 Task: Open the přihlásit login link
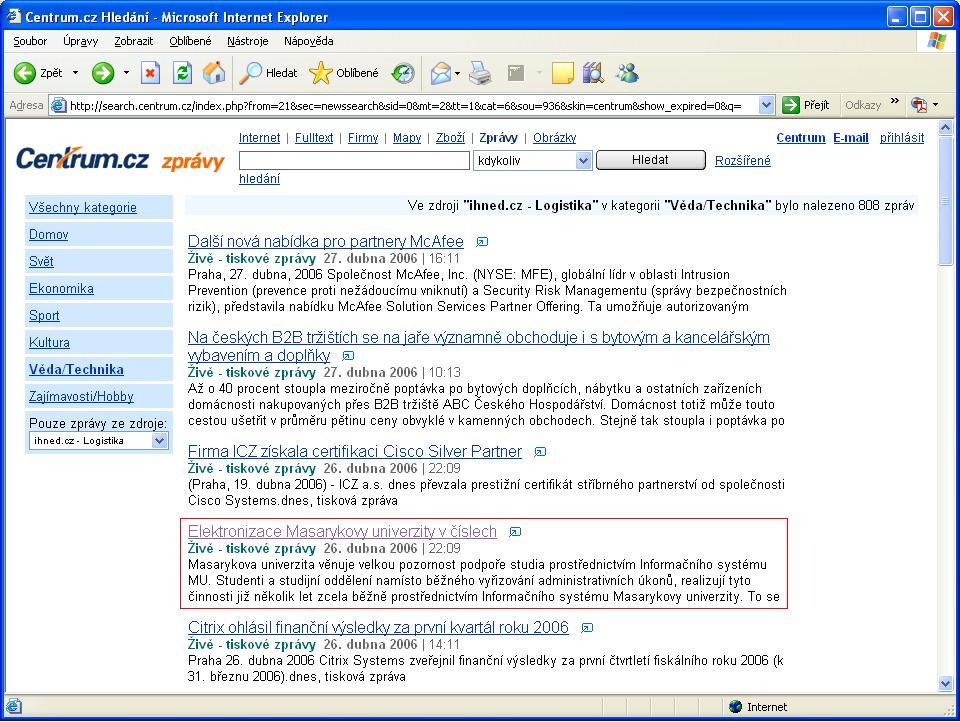[x=902, y=138]
